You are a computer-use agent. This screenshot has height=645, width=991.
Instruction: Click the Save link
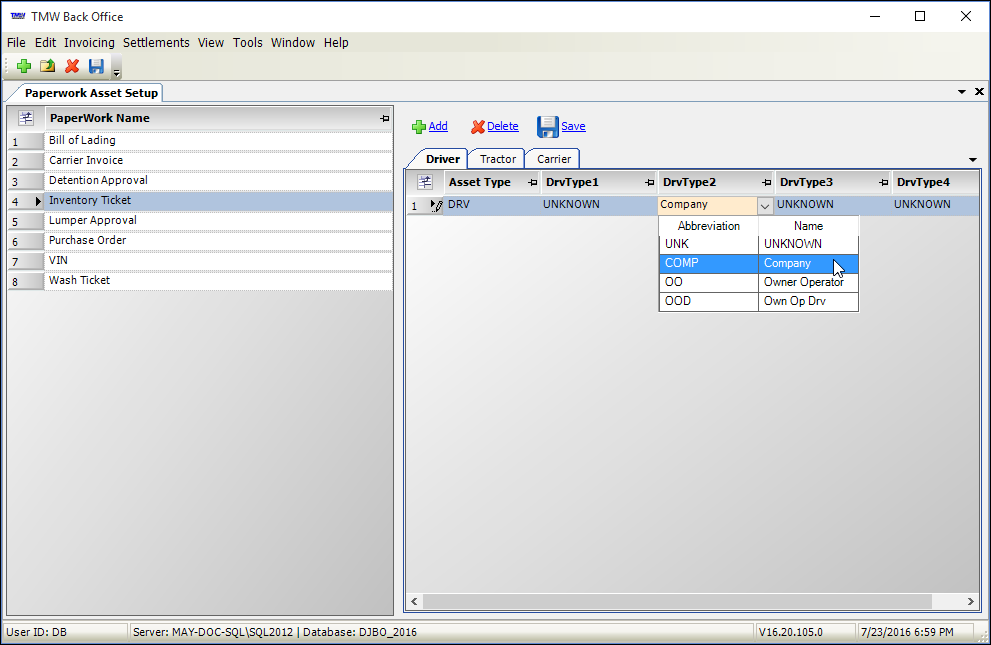(x=573, y=126)
